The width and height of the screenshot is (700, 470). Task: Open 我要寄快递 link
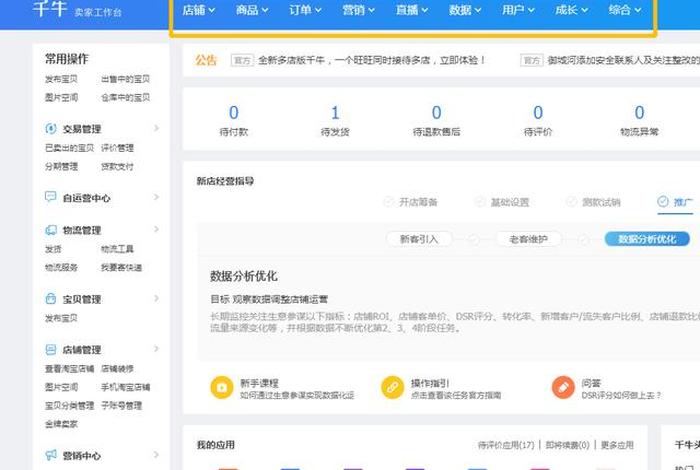(121, 267)
